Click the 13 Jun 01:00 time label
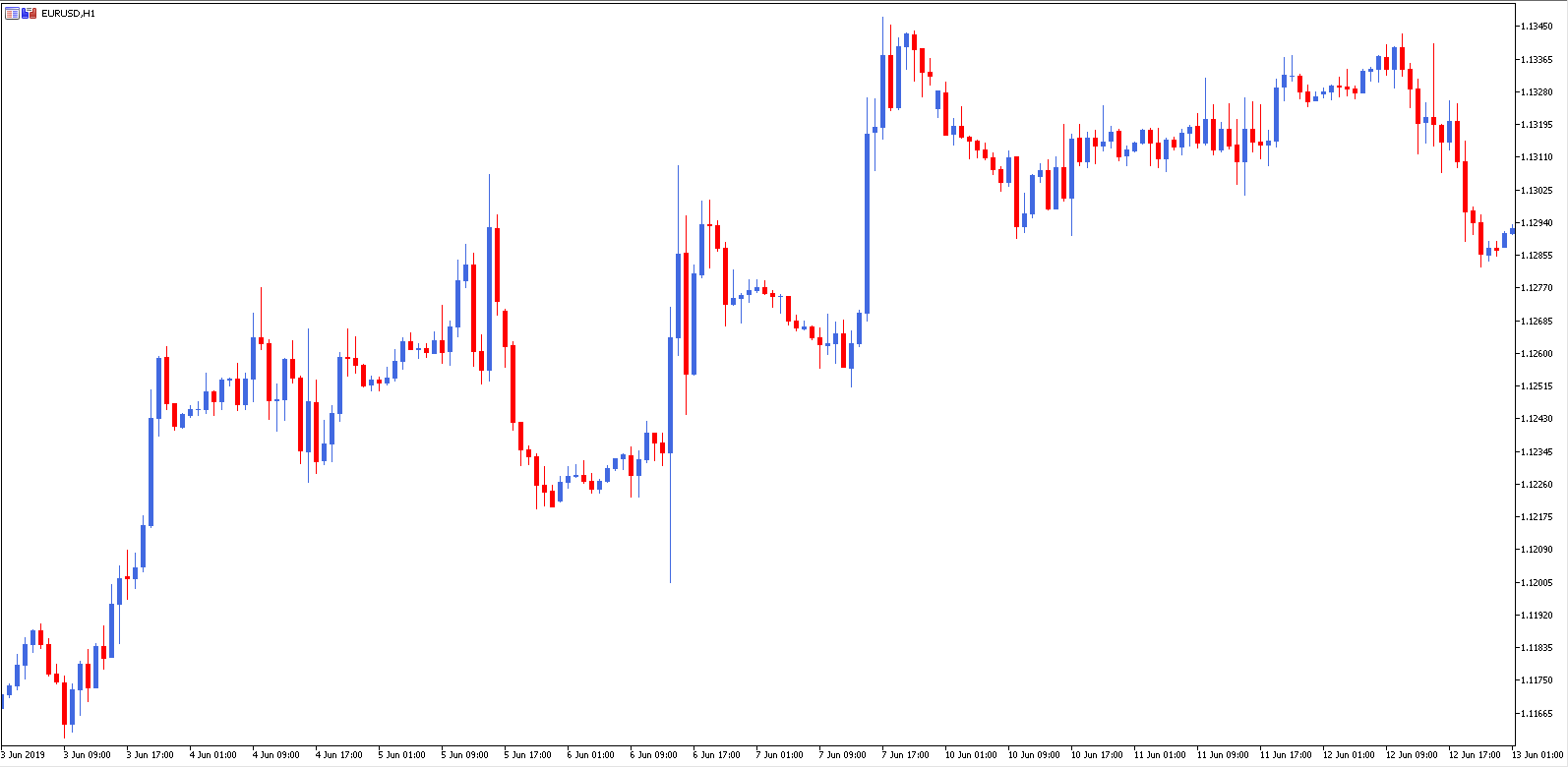Image resolution: width=1568 pixels, height=767 pixels. click(1537, 755)
